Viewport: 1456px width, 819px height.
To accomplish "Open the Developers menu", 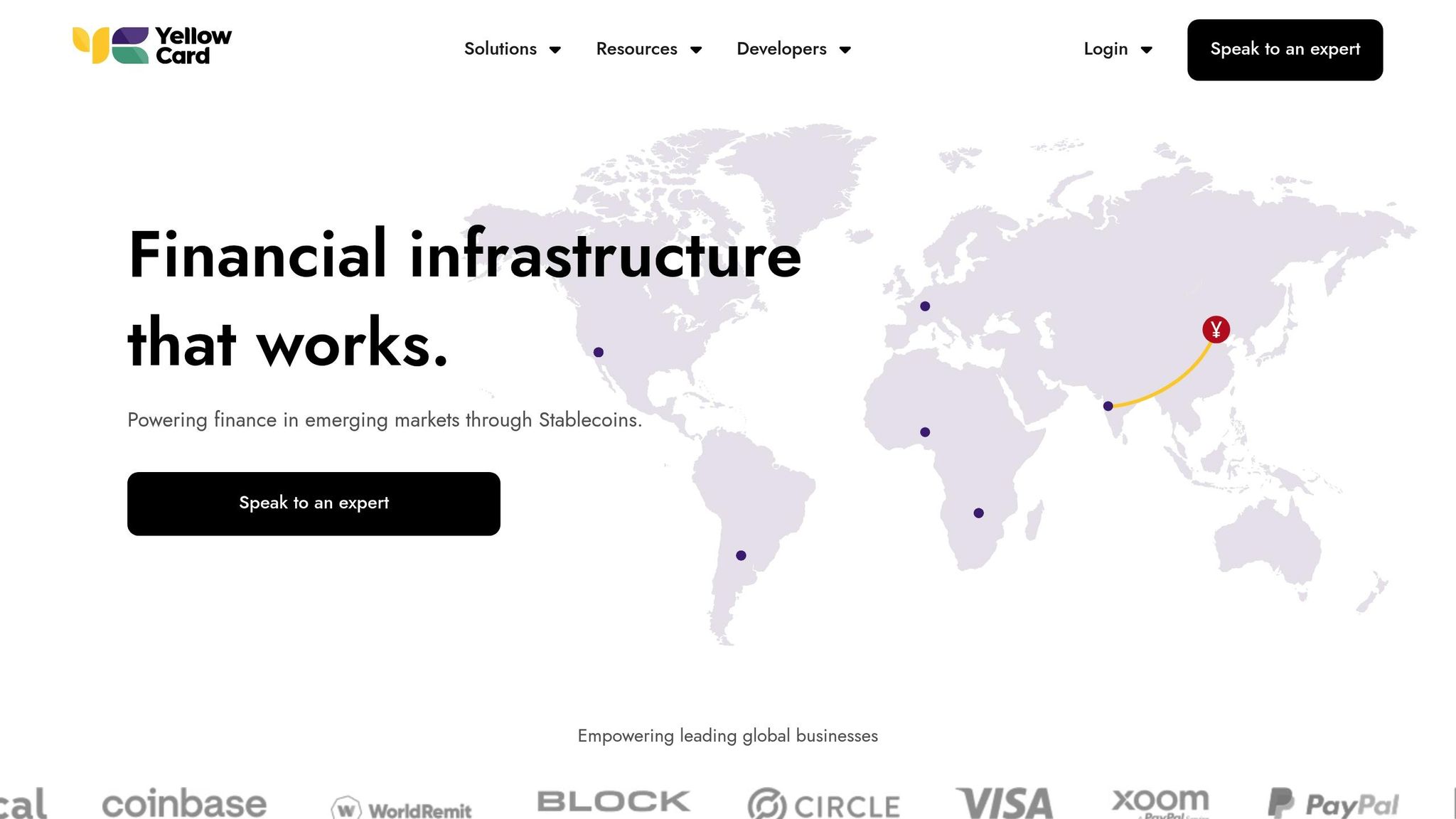I will tap(781, 49).
